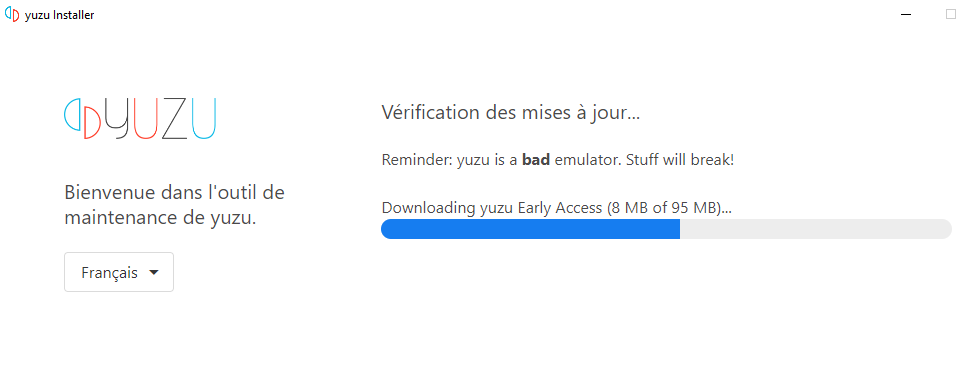This screenshot has width=980, height=384.
Task: Click the greyed-out maximize window icon
Action: [951, 14]
